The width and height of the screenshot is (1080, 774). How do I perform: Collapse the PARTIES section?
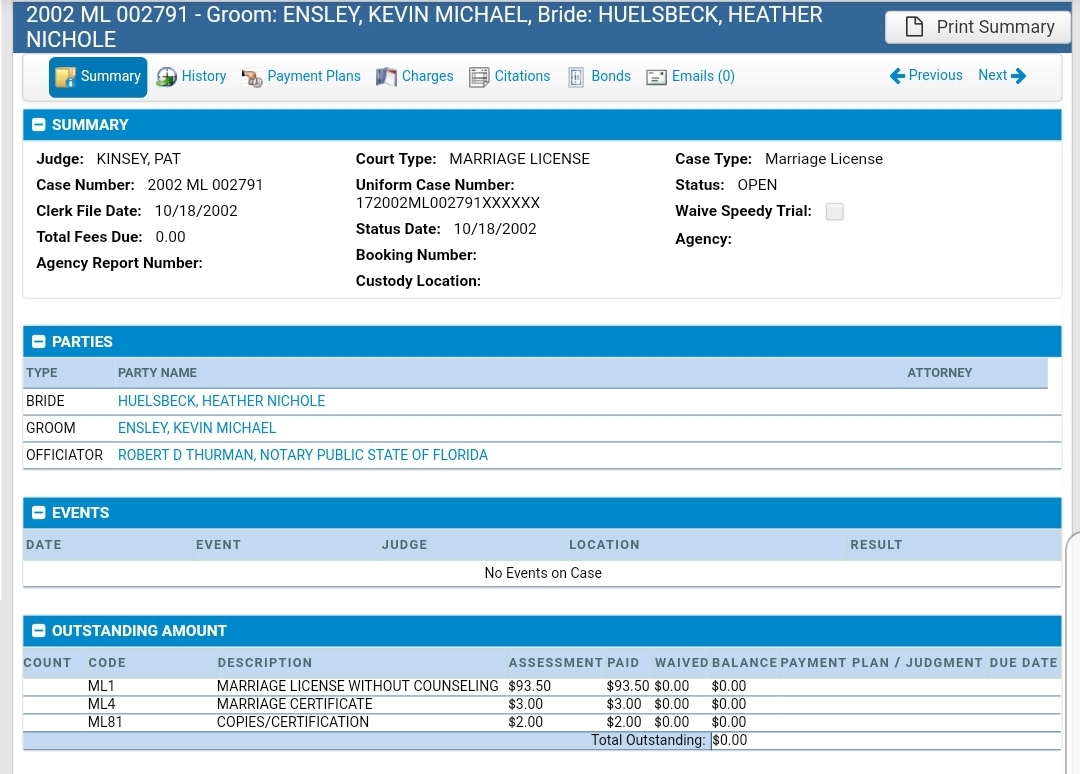39,342
